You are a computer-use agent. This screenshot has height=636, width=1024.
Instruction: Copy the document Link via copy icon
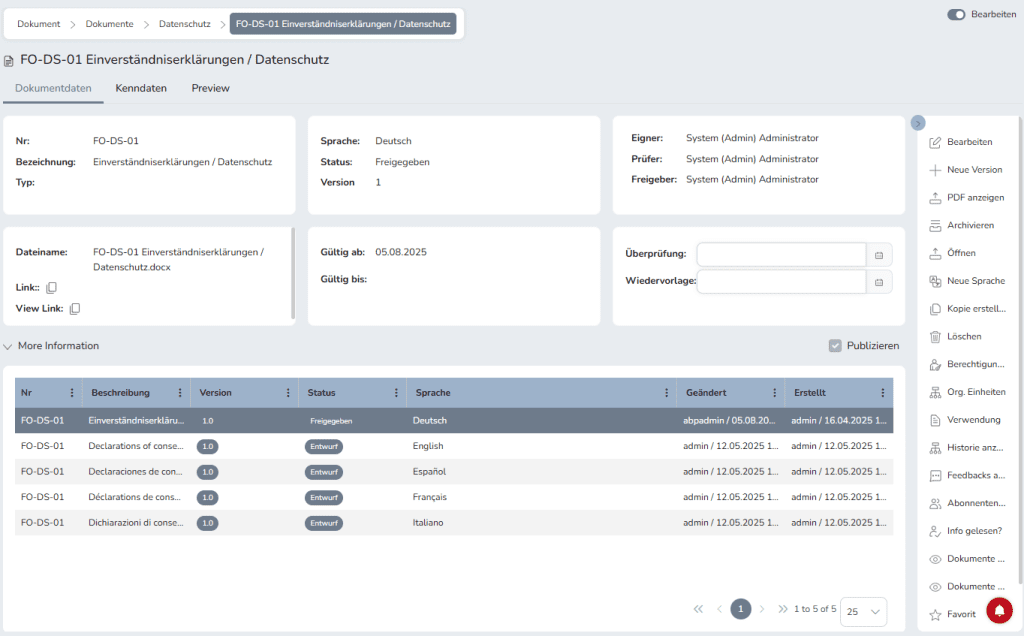pos(52,288)
